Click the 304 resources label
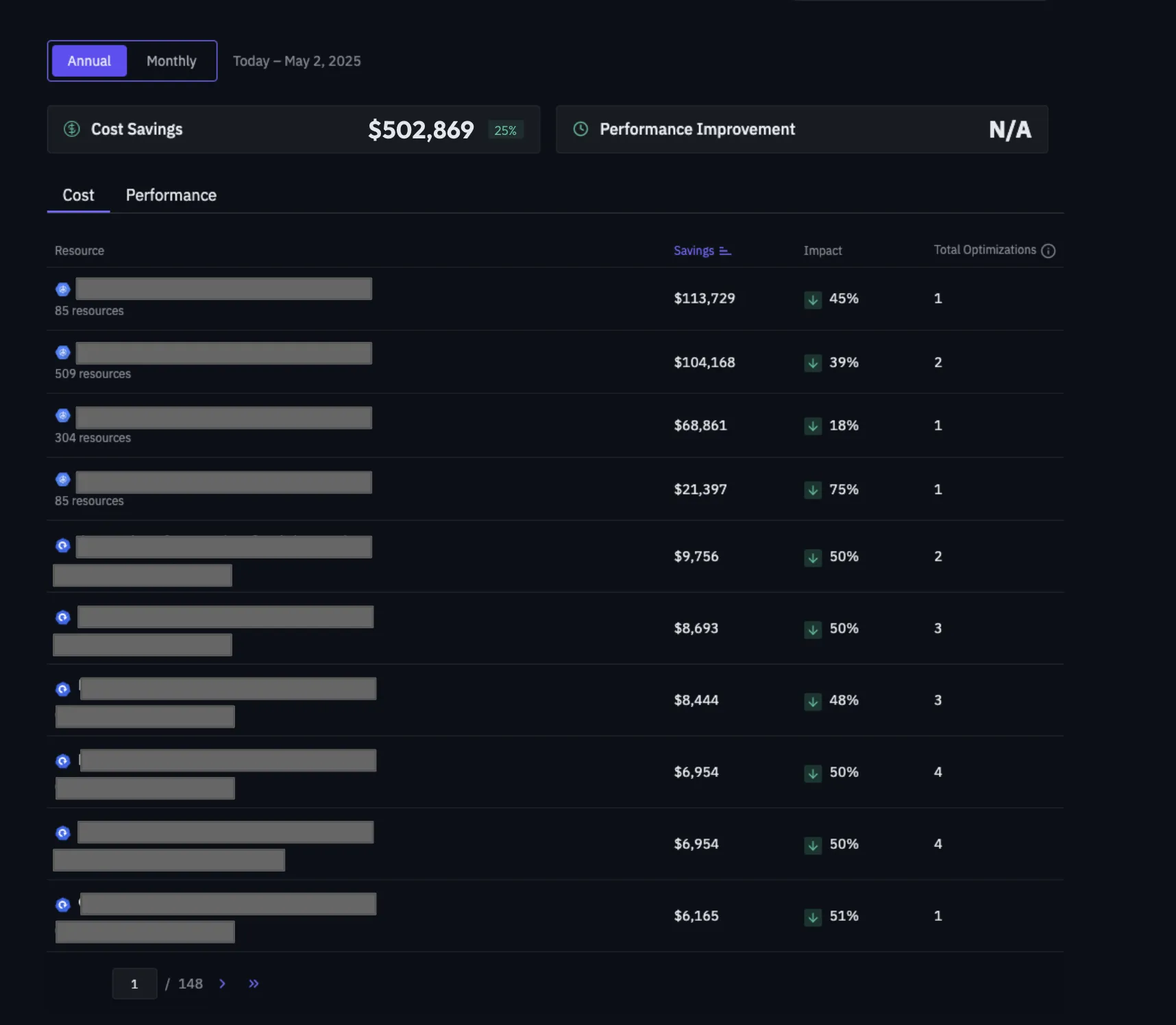The width and height of the screenshot is (1176, 1025). click(93, 438)
